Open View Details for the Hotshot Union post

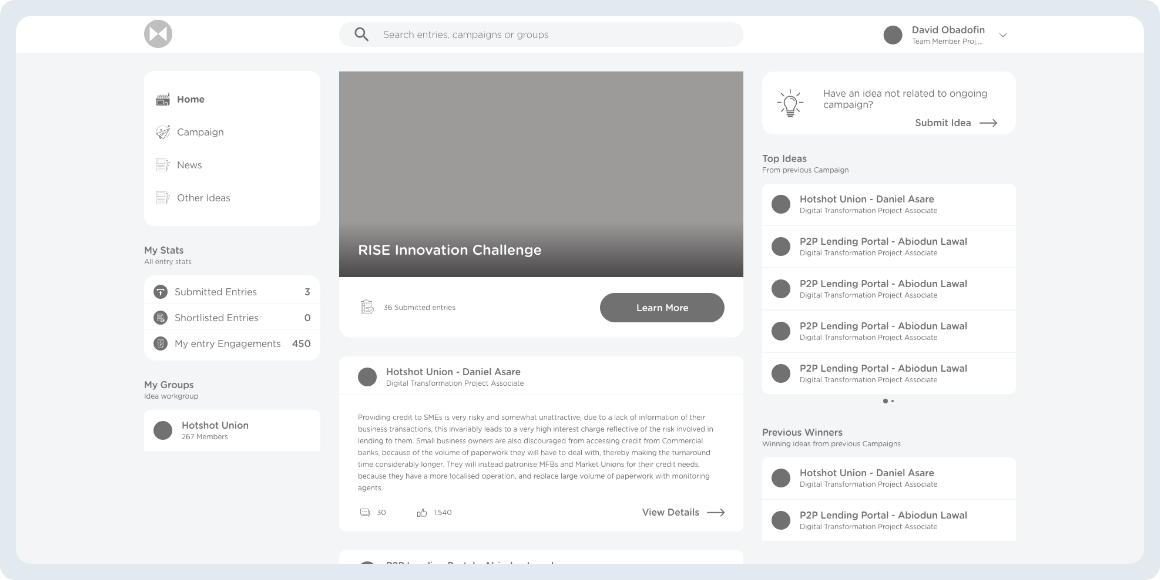[683, 512]
